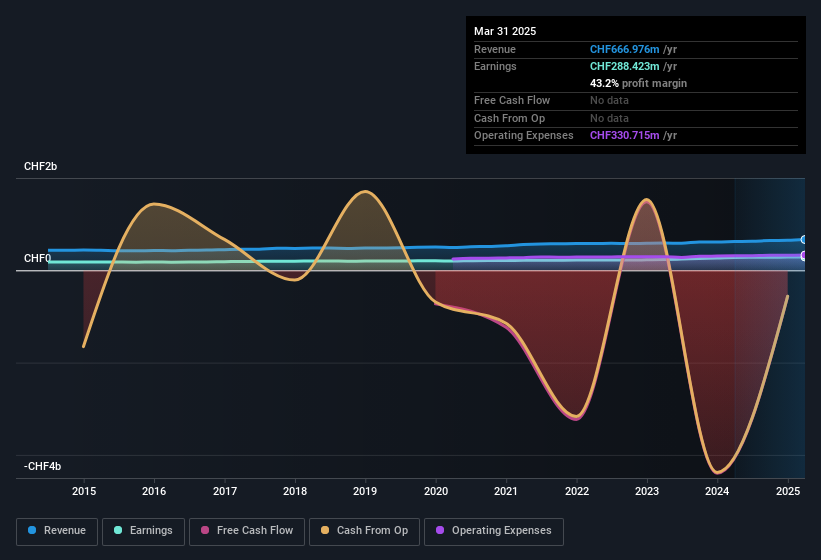The width and height of the screenshot is (821, 560).
Task: Click the -CHF4b y-axis label
Action: coord(42,466)
